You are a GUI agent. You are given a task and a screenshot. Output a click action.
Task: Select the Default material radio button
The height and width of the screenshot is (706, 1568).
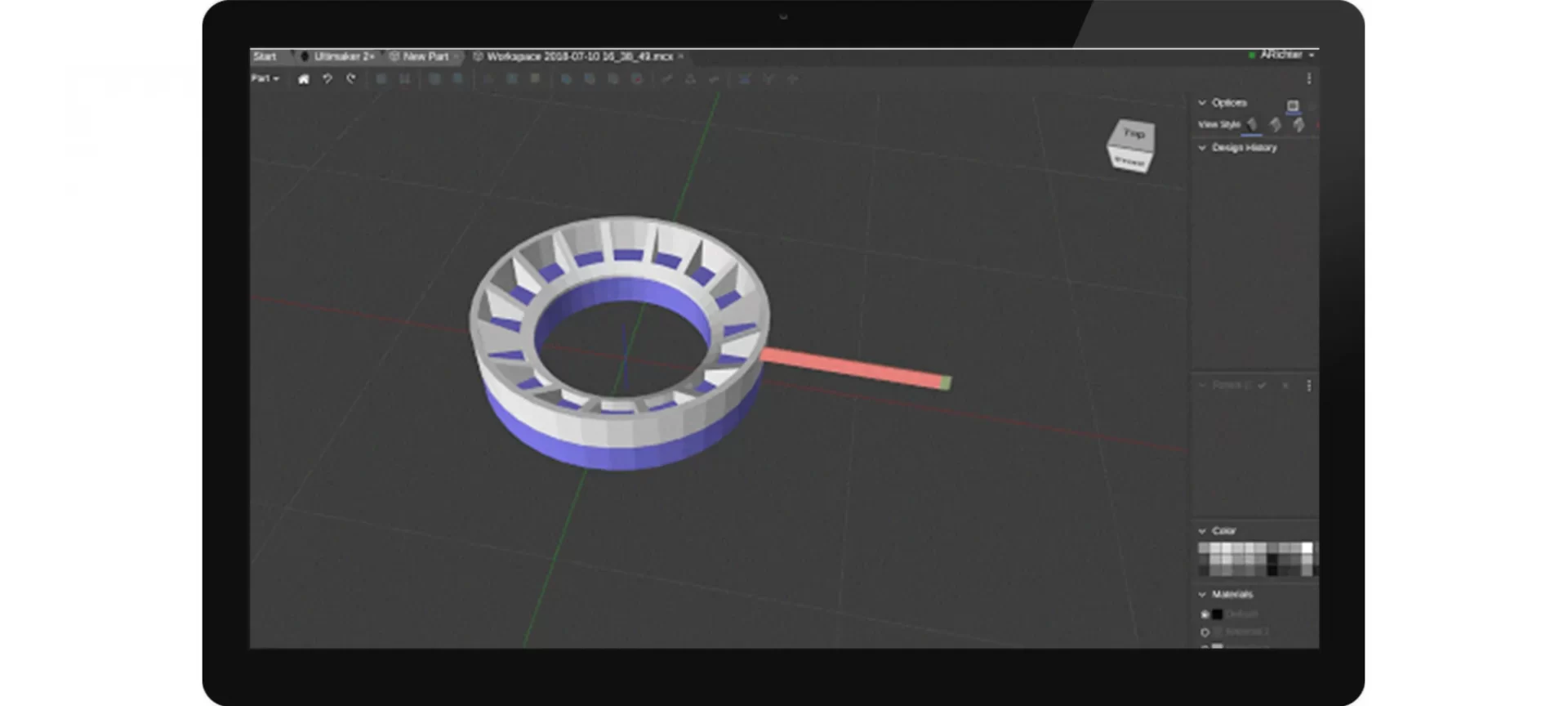(x=1205, y=614)
